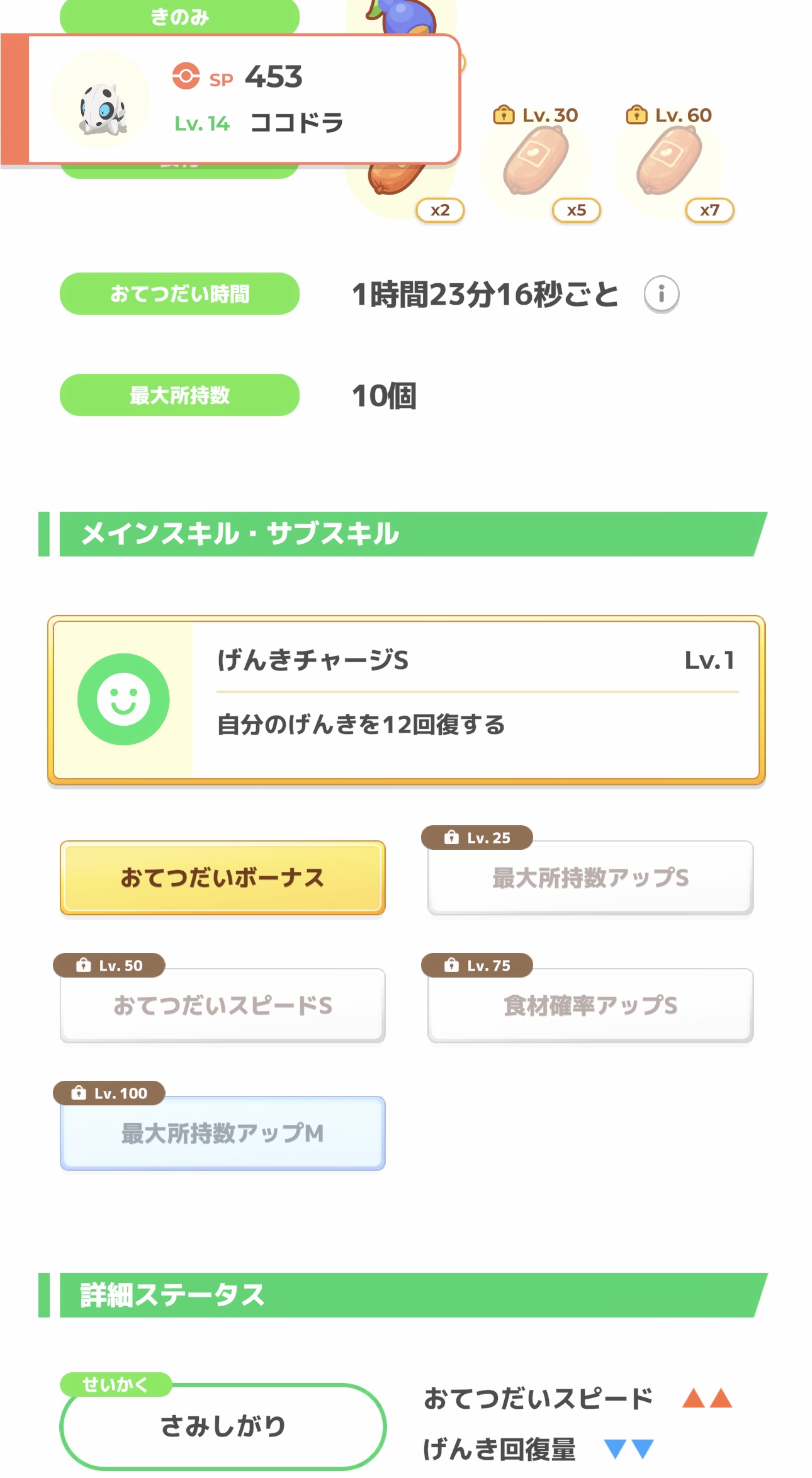Open the げんきチャージS main skill card

point(407,699)
